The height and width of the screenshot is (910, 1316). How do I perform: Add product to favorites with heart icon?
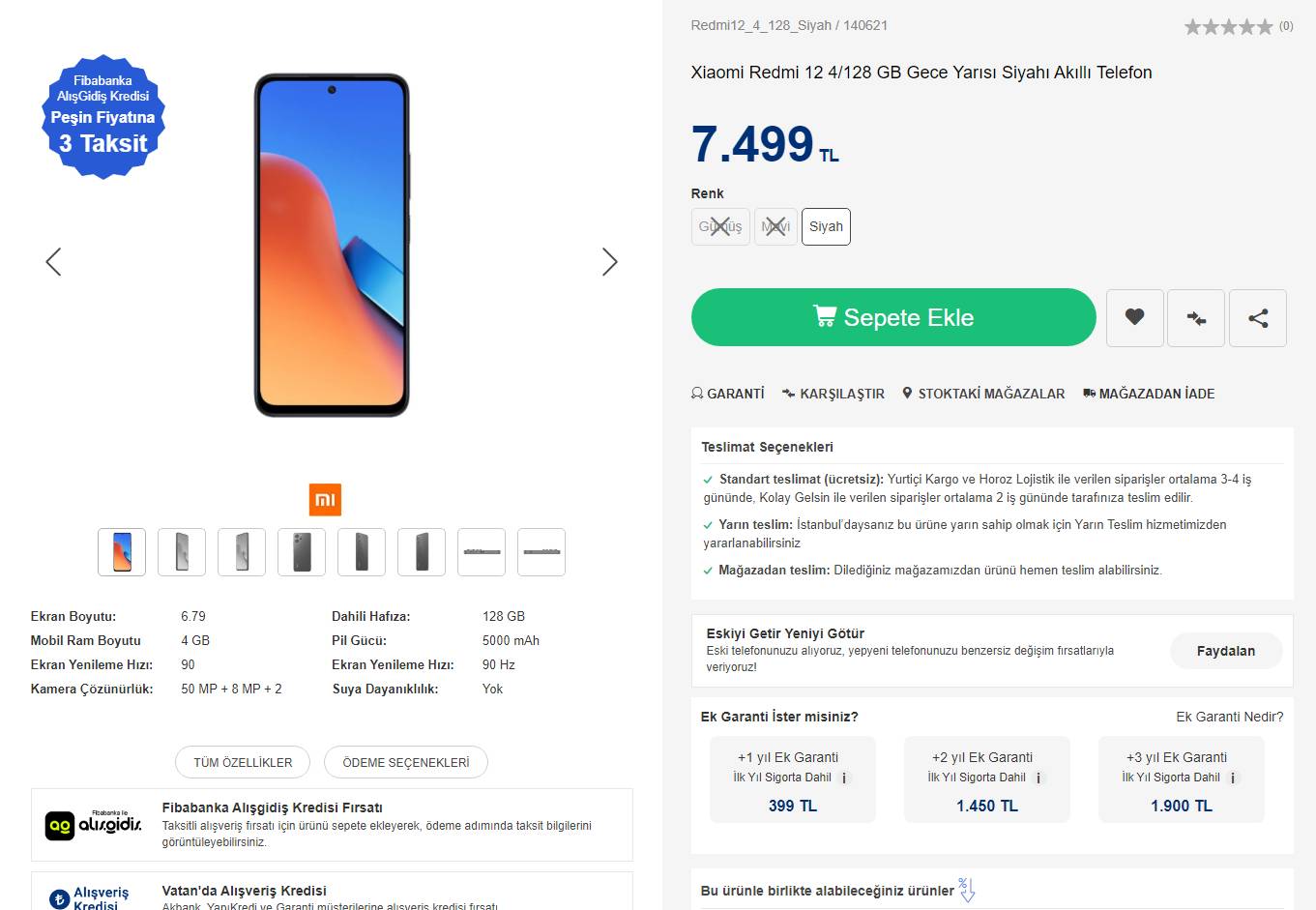[1135, 317]
